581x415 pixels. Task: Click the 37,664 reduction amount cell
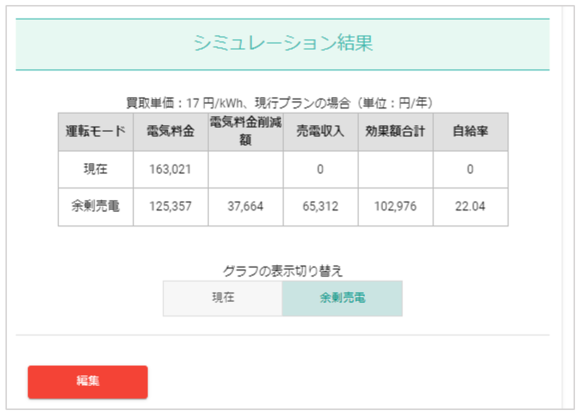[x=246, y=207]
